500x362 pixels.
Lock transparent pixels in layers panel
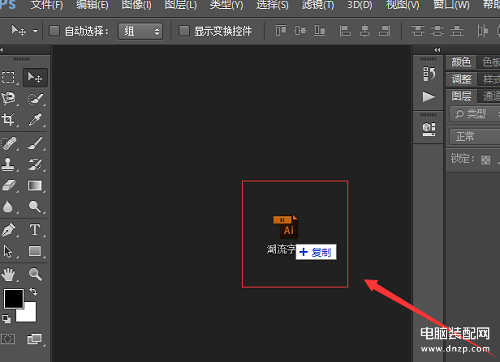pos(486,160)
